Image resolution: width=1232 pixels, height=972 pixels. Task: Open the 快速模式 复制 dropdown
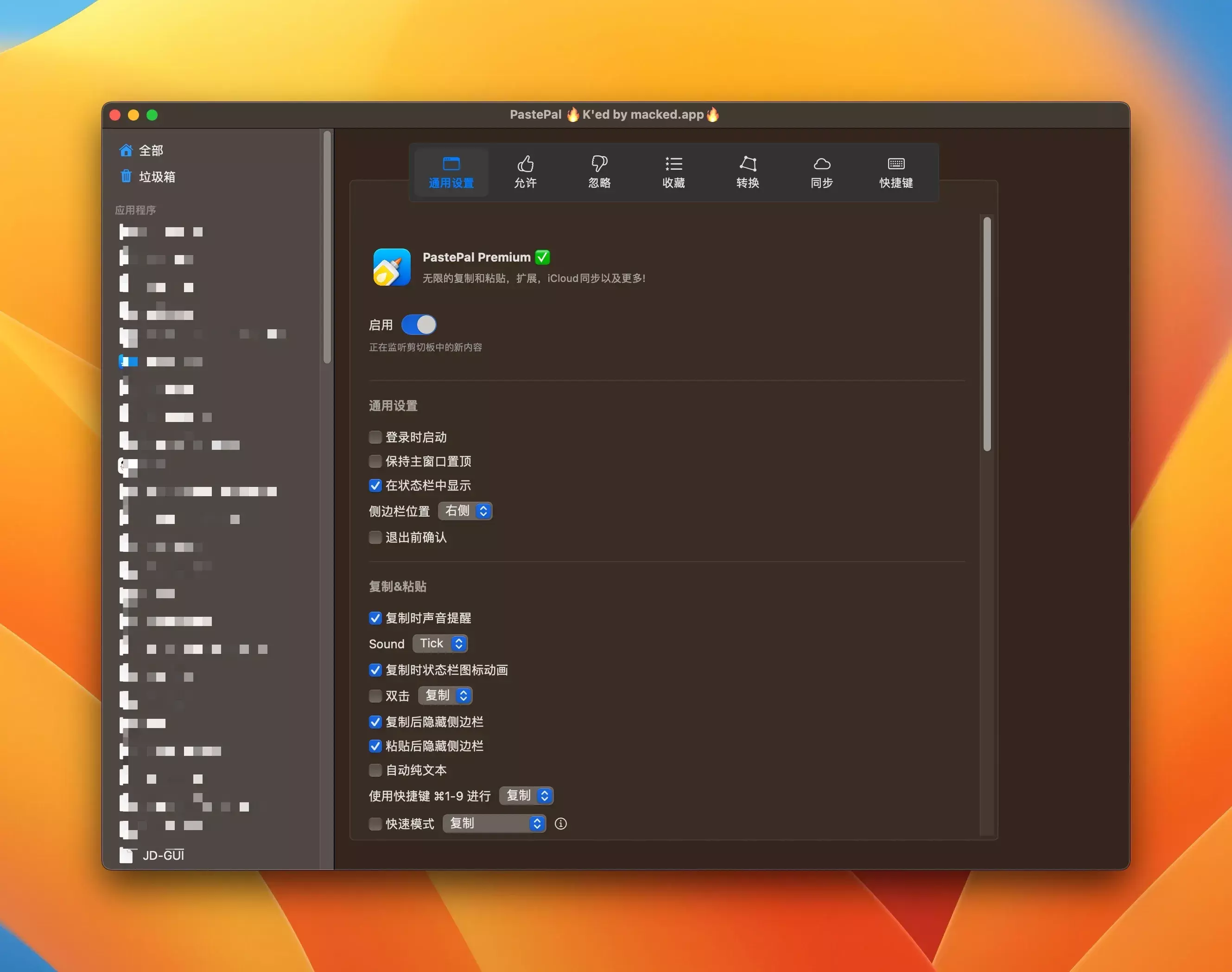click(x=494, y=824)
